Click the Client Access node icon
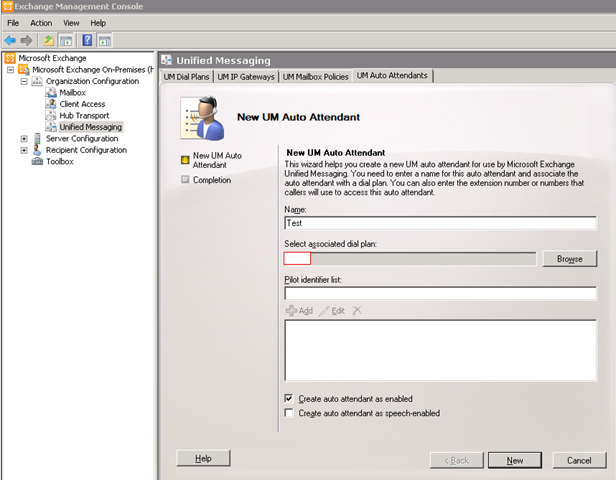This screenshot has height=480, width=616. point(51,104)
